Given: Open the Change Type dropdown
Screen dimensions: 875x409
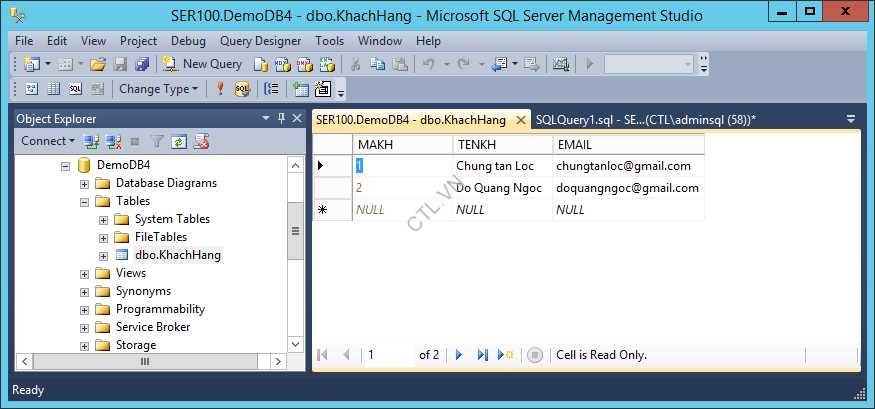Looking at the screenshot, I should 159,89.
